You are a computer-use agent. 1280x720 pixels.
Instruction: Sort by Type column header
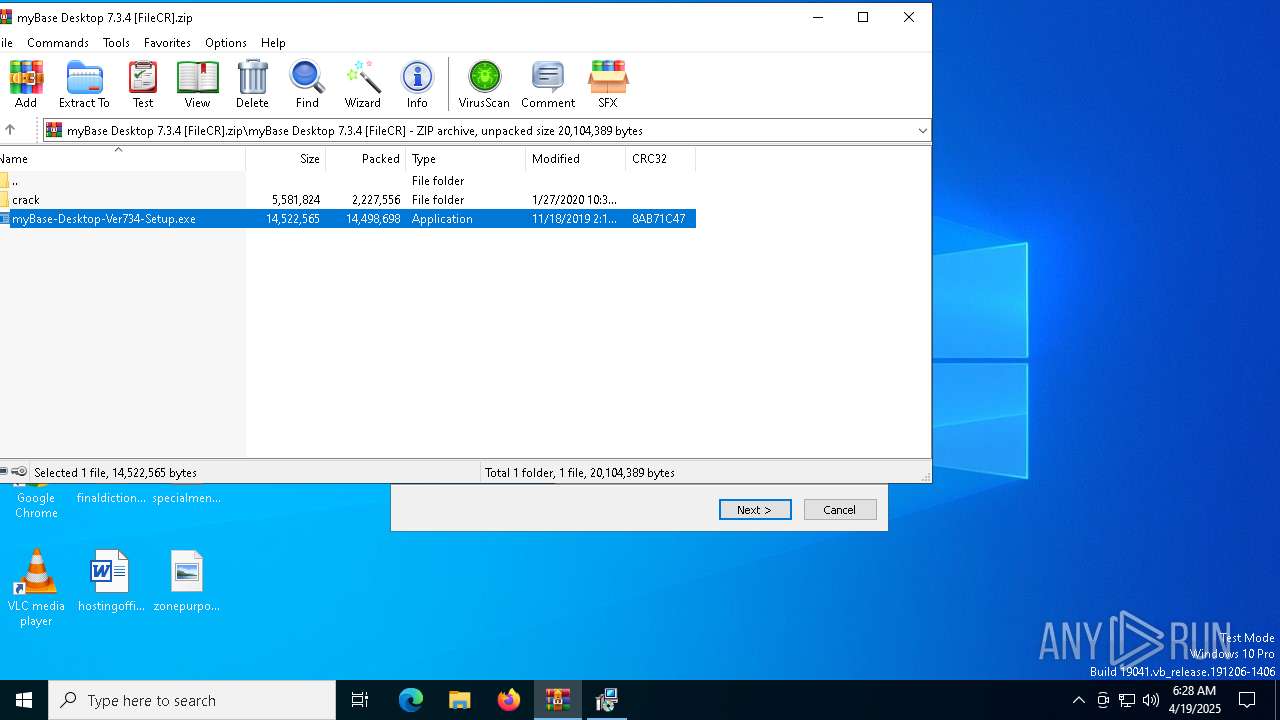pyautogui.click(x=466, y=159)
